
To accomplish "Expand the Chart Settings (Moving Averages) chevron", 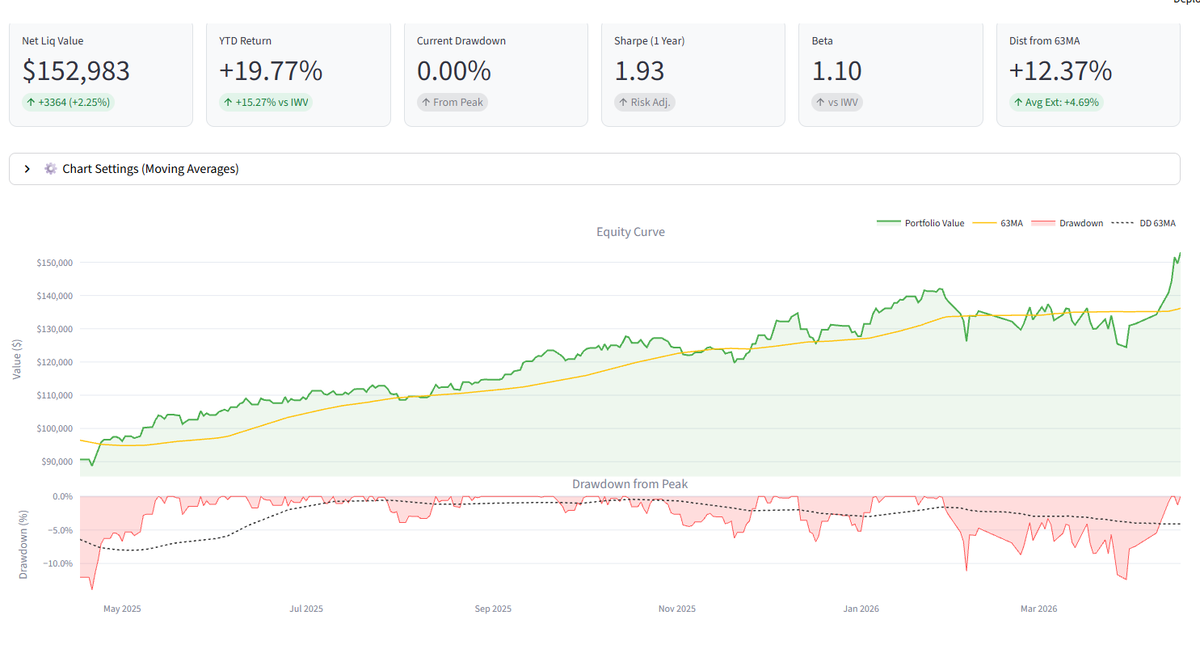I will (27, 169).
